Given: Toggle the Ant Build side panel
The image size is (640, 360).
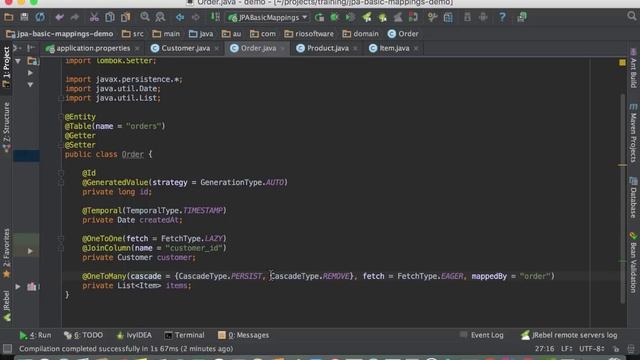Looking at the screenshot, I should pos(633,68).
